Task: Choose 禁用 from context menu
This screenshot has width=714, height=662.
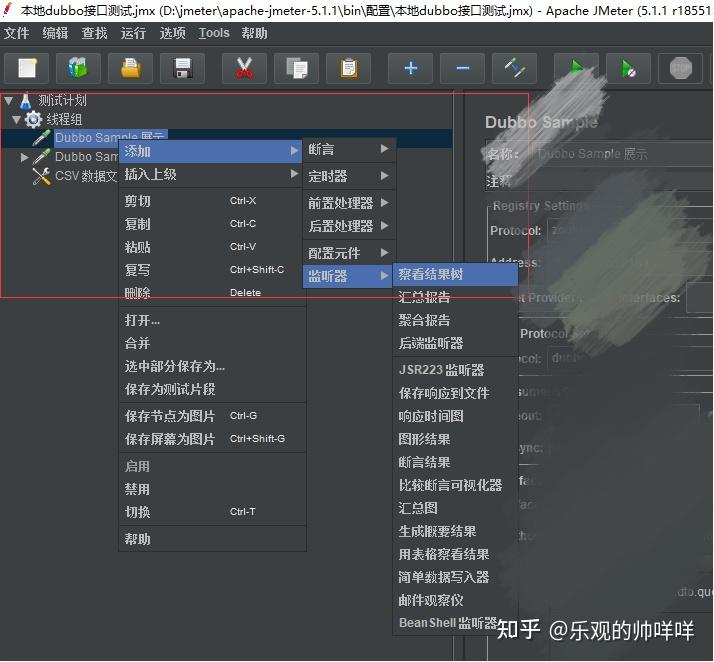Action: click(212, 489)
